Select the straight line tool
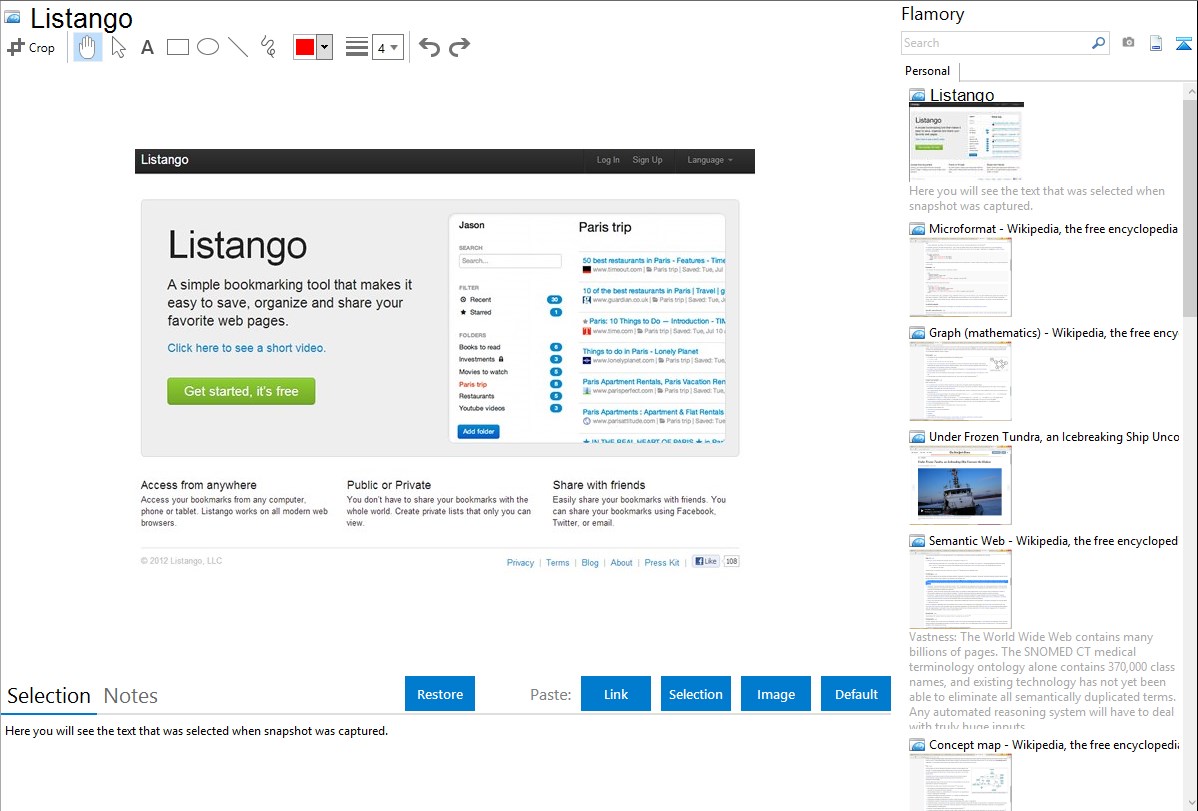 [238, 47]
